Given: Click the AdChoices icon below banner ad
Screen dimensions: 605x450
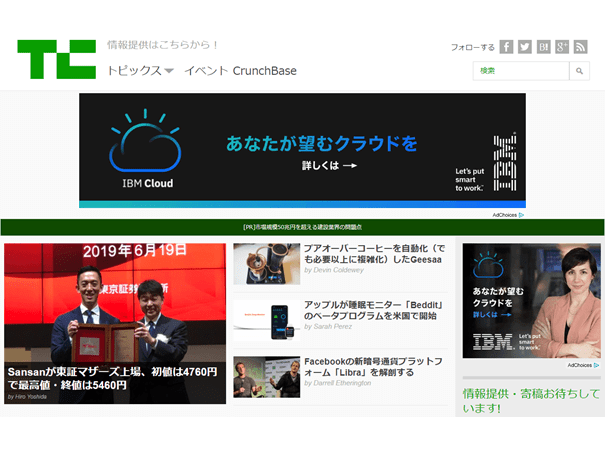Looking at the screenshot, I should (x=508, y=215).
